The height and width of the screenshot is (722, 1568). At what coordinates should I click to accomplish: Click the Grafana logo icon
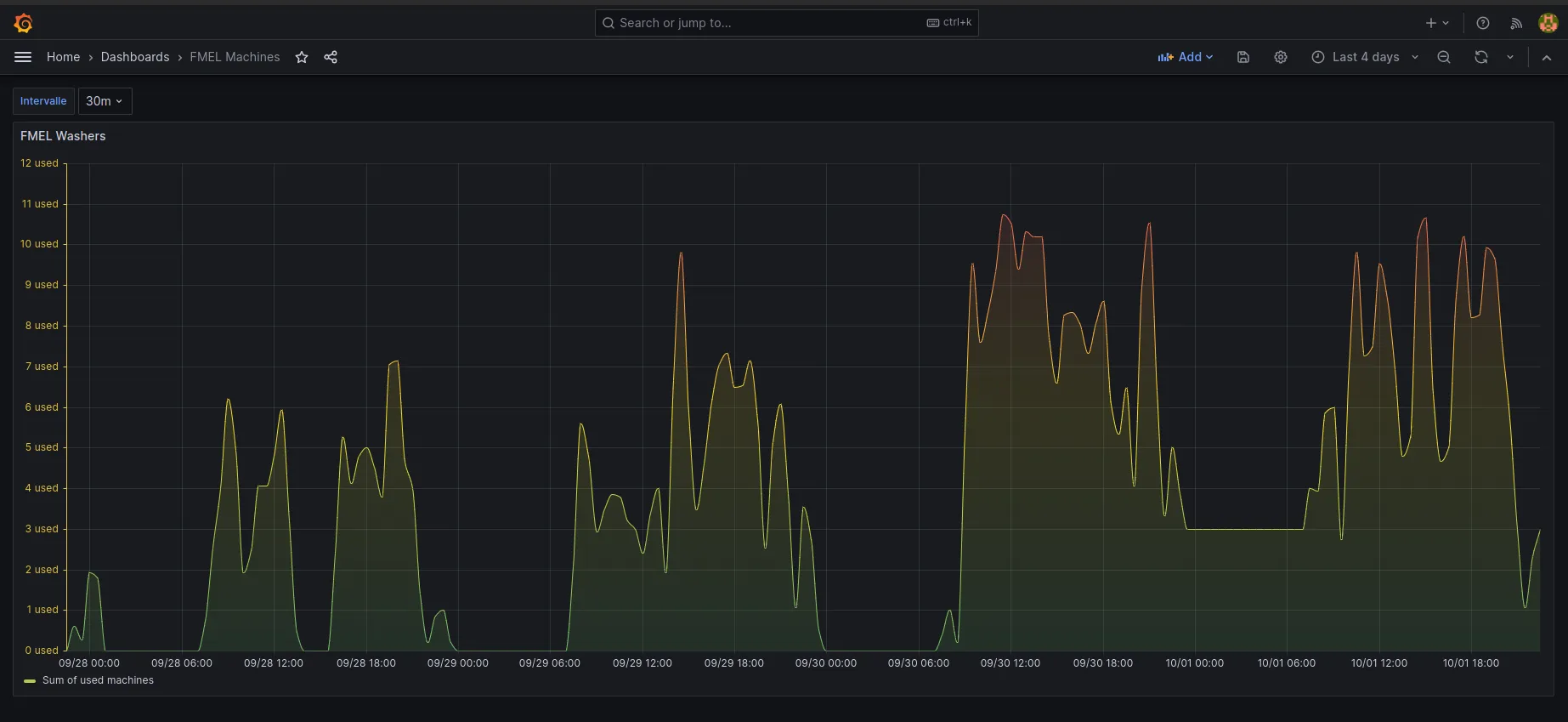tap(23, 23)
